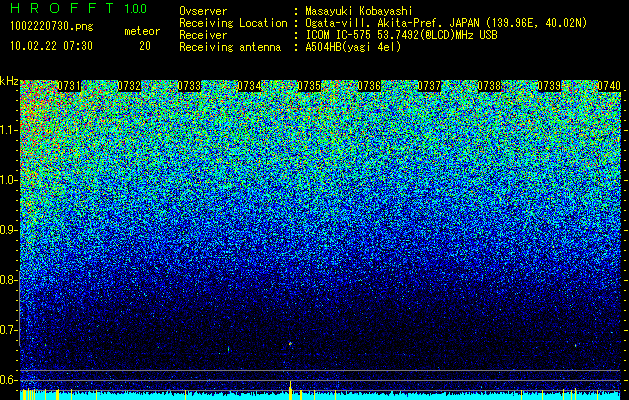This screenshot has width=629, height=400.
Task: Click the 0732 time marker
Action: (x=129, y=86)
